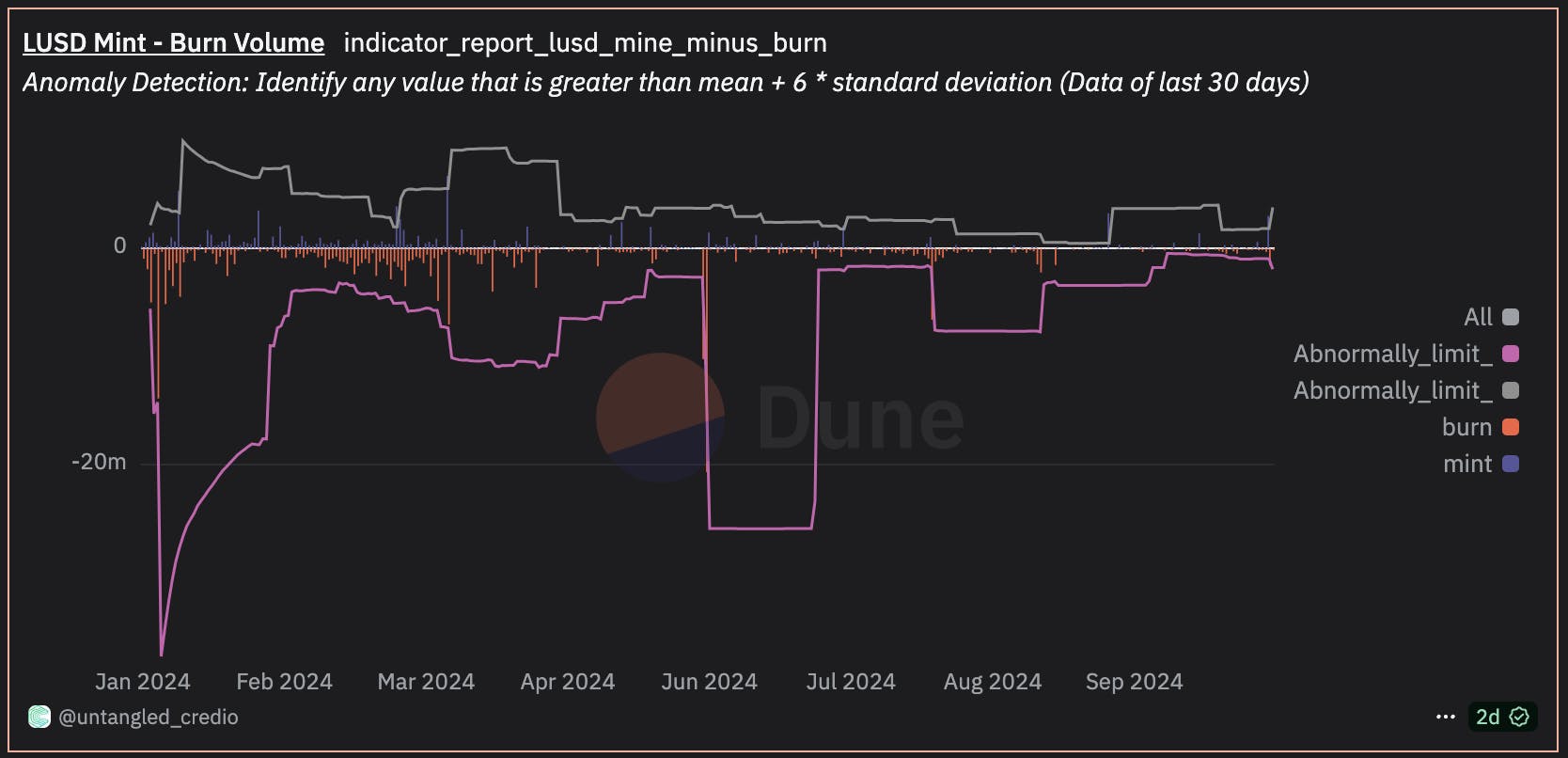Click the -20m y-axis label

click(99, 462)
